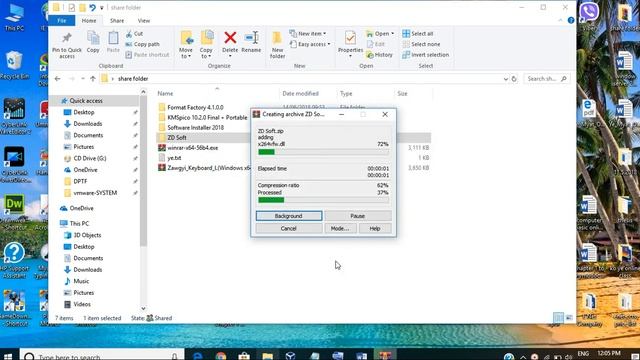Select Software Installer 2018 folder

[195, 127]
